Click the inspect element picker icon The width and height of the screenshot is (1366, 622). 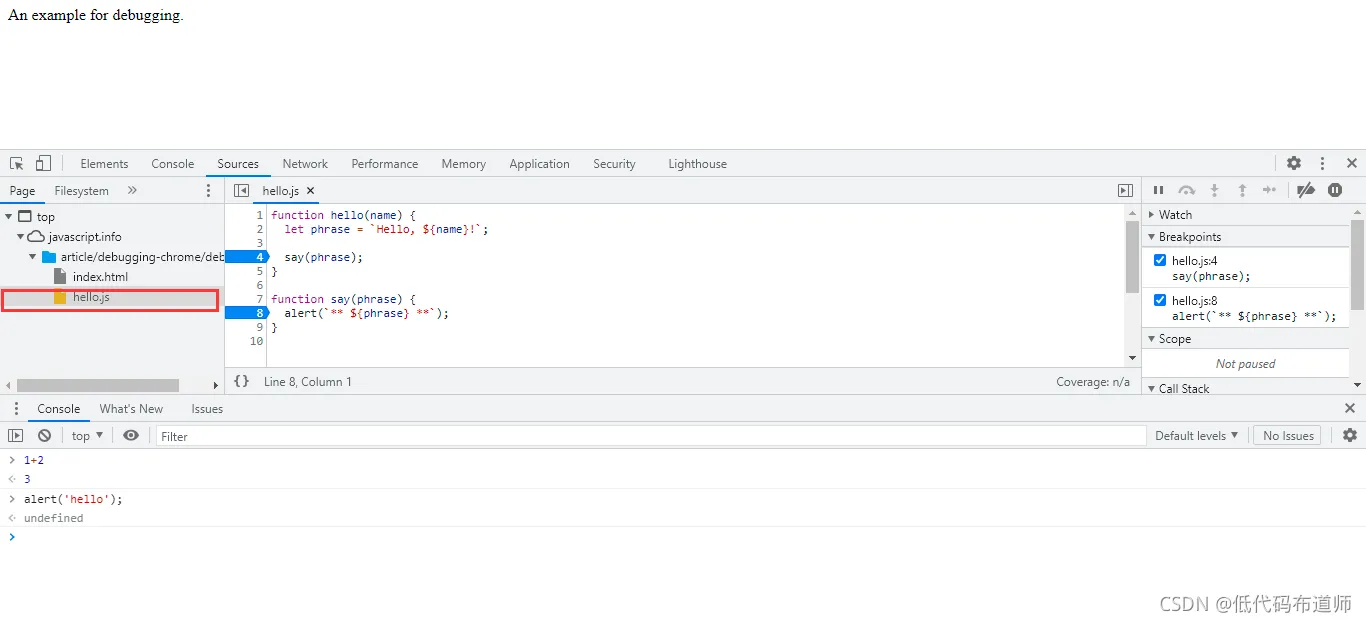coord(17,164)
